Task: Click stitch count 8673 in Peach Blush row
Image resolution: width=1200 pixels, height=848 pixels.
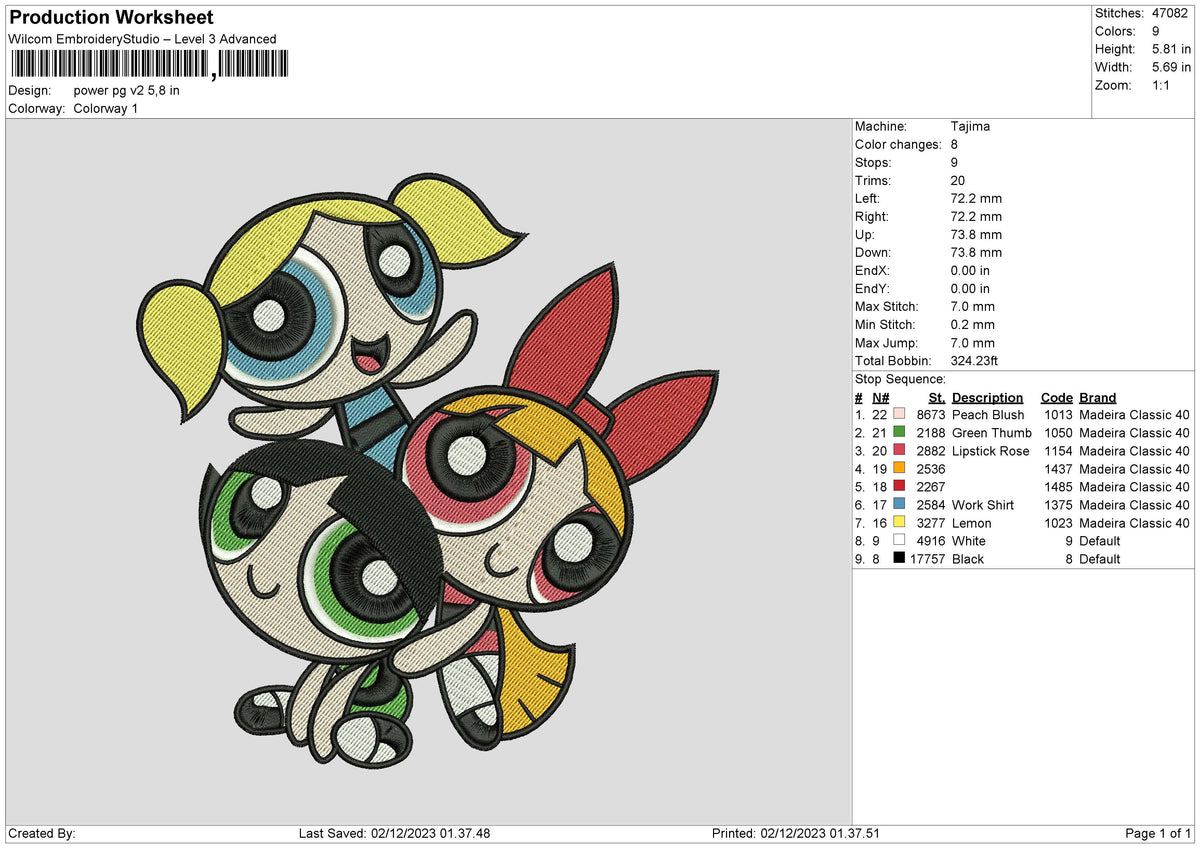Action: (930, 415)
